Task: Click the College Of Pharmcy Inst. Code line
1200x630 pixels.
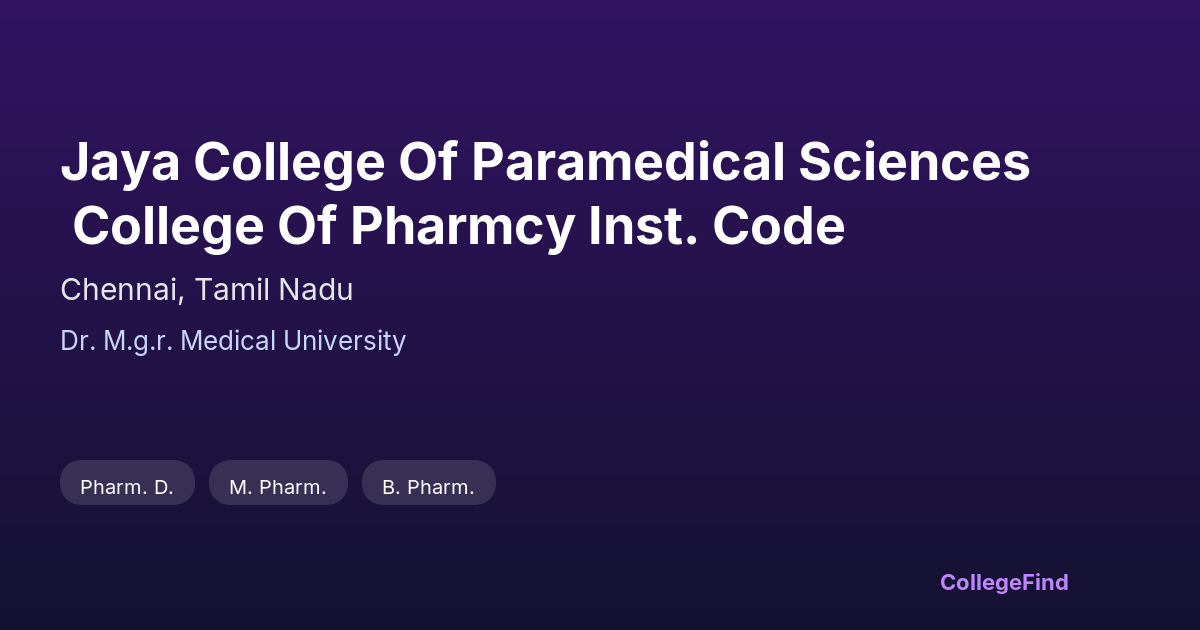Action: (458, 228)
